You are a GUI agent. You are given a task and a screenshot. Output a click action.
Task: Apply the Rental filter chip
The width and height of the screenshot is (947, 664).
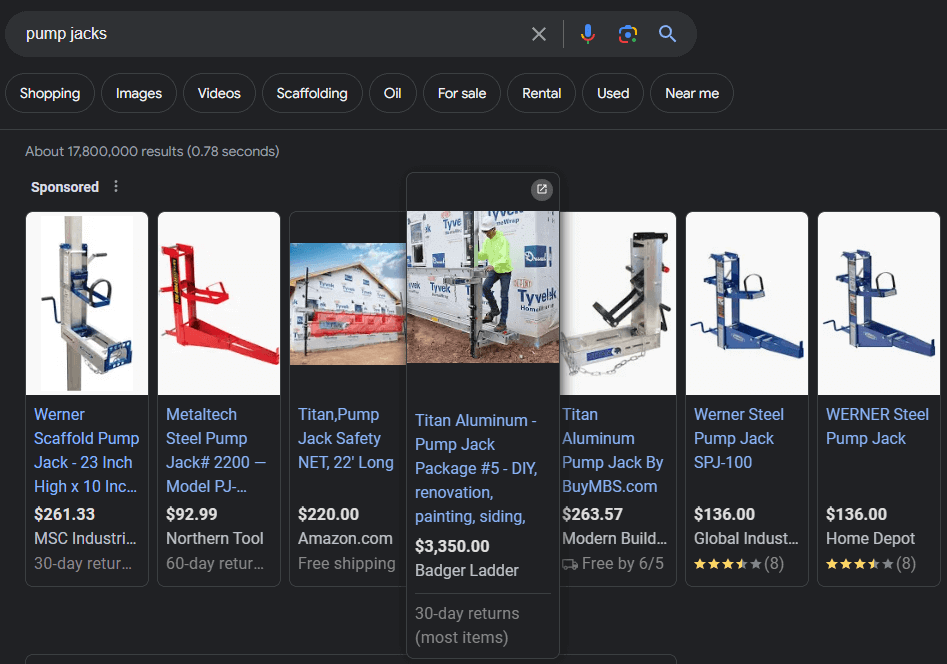tap(542, 93)
